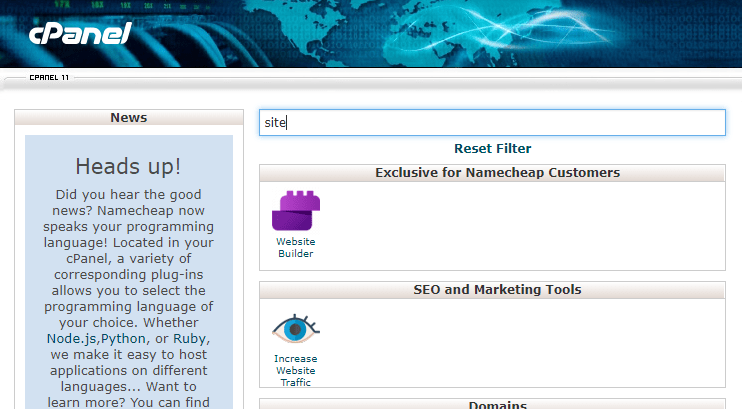This screenshot has width=742, height=409.
Task: Click the 'CPANEL 11' version label
Action: click(x=49, y=78)
